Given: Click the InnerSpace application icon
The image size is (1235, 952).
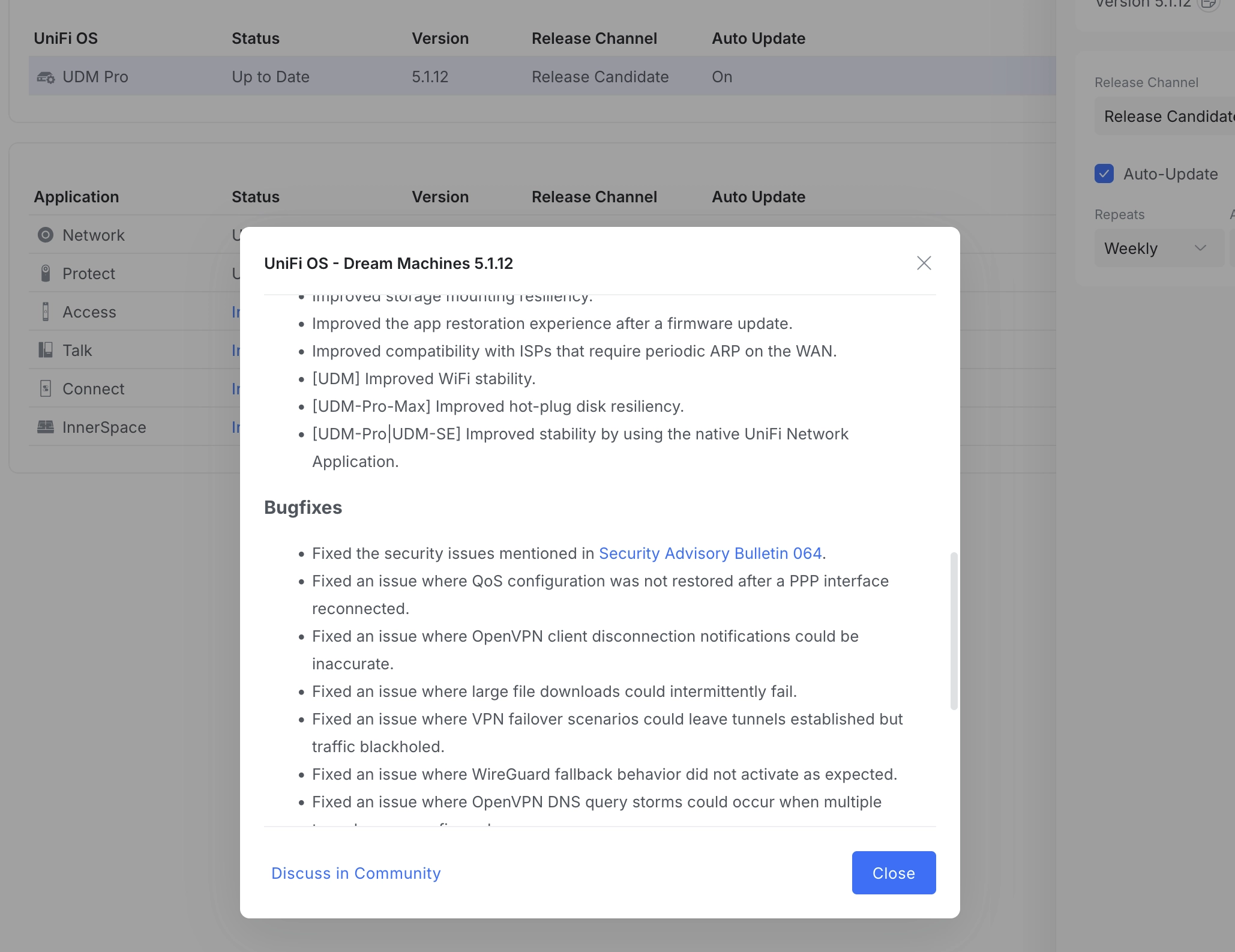Looking at the screenshot, I should [46, 427].
